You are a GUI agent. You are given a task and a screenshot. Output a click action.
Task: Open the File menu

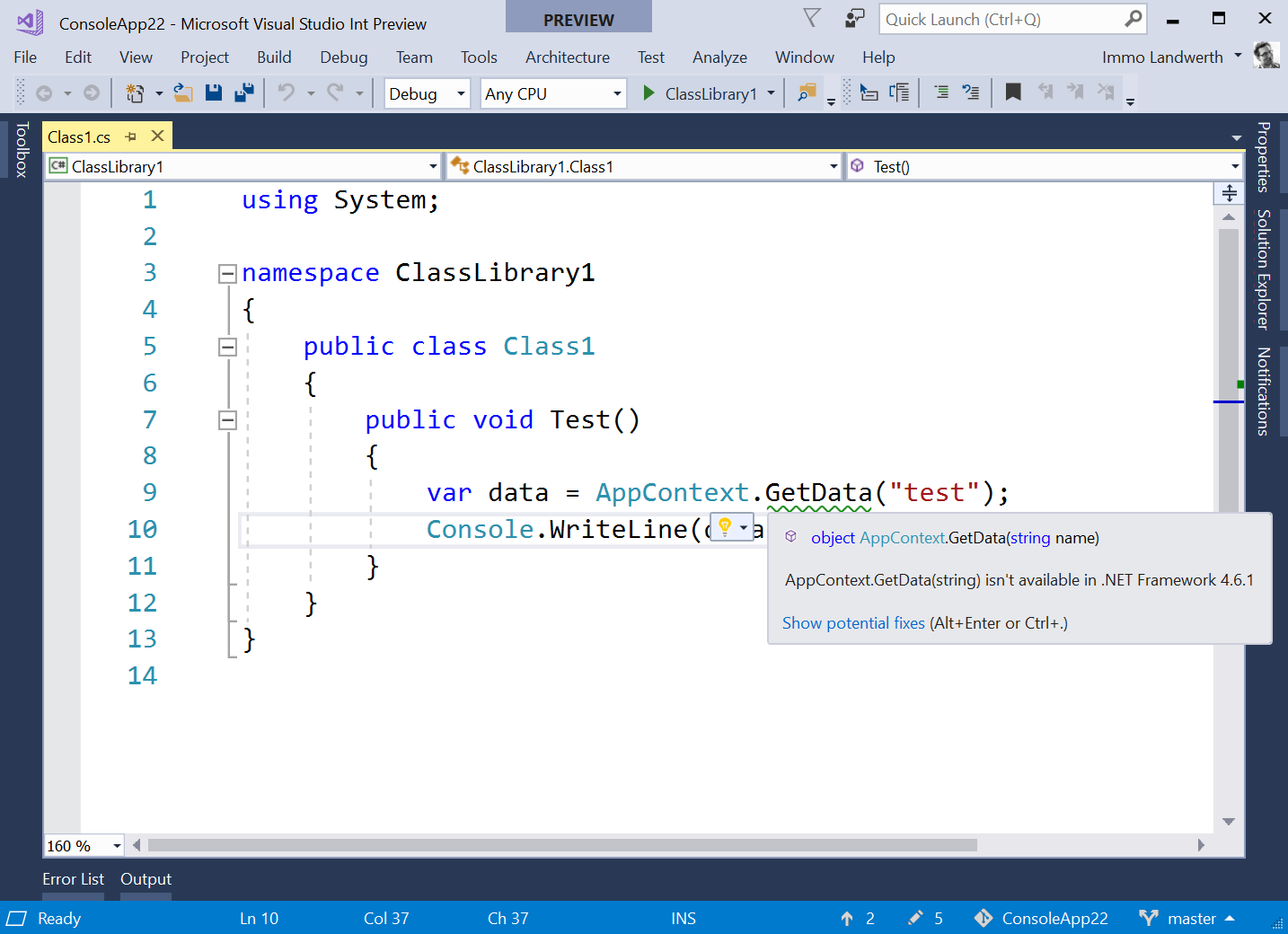[x=25, y=57]
